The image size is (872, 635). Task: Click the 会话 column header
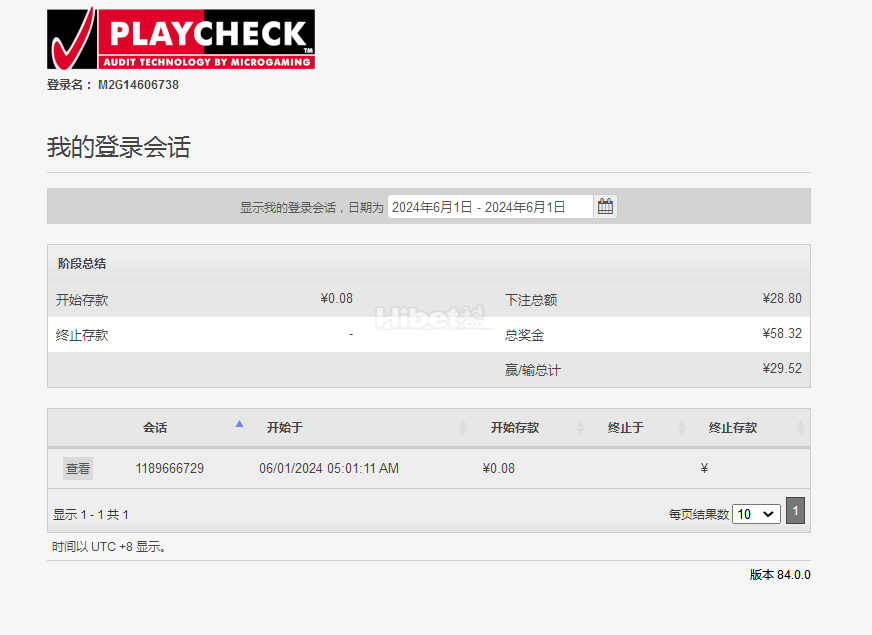pyautogui.click(x=155, y=428)
